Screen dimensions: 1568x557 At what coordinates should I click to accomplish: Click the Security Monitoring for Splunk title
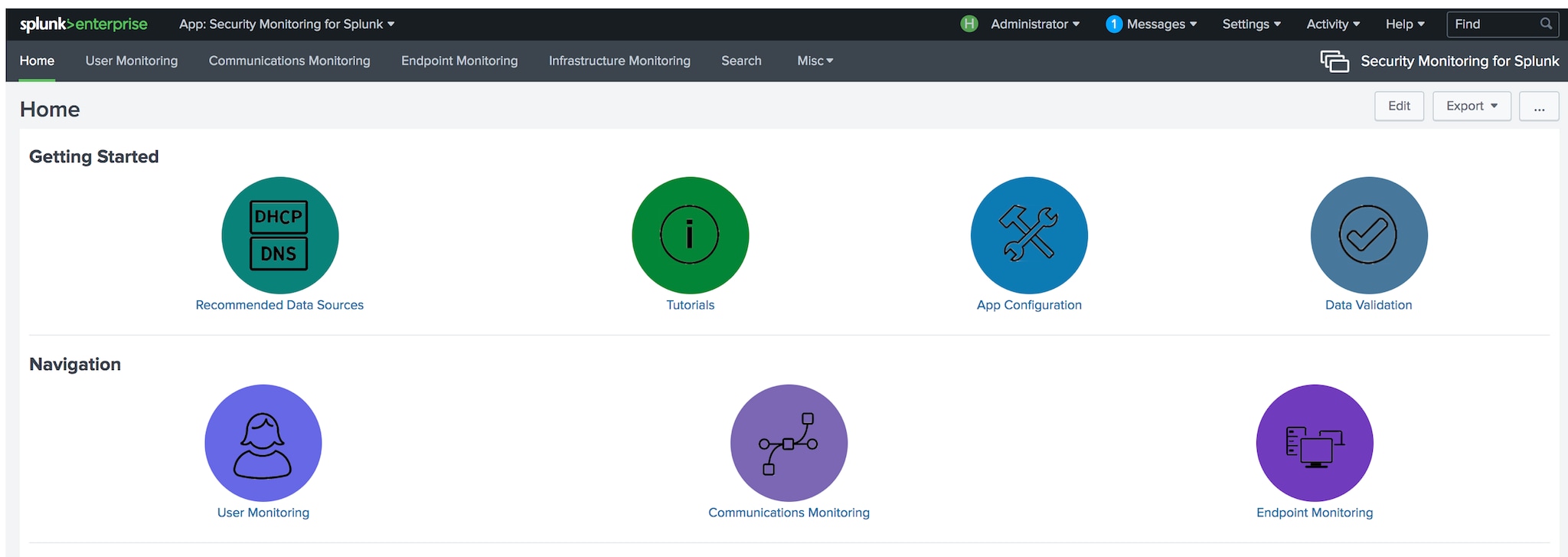pyautogui.click(x=1459, y=61)
